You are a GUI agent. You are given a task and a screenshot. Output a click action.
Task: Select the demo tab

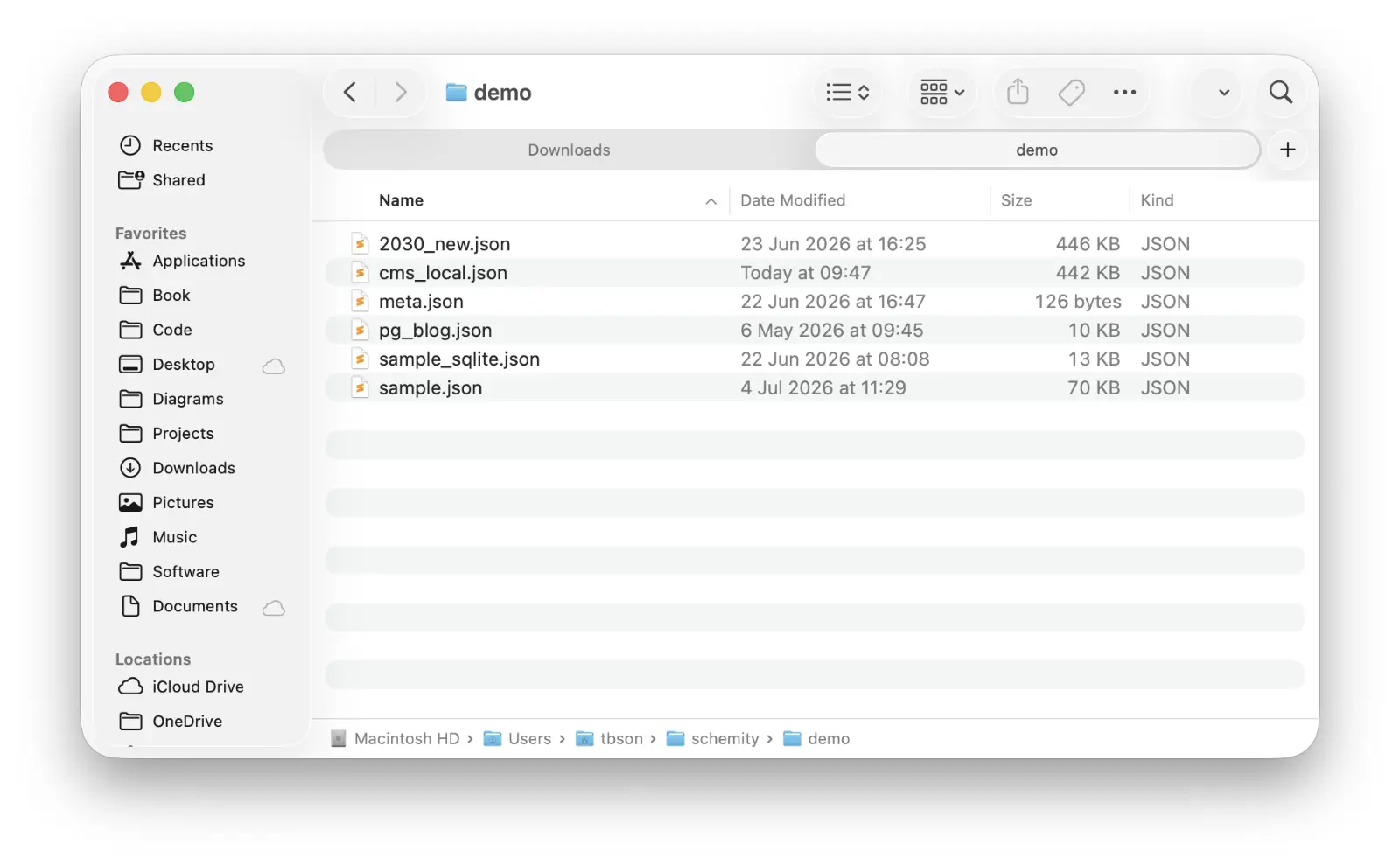pos(1037,150)
